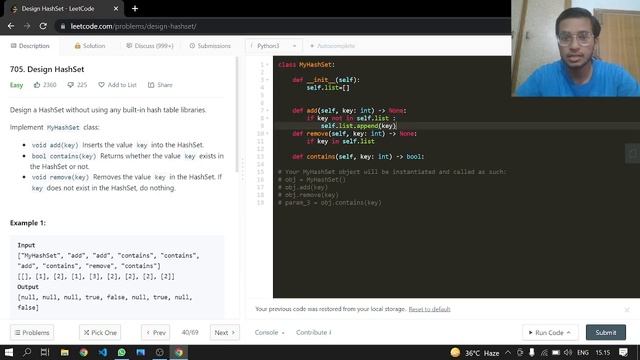640x360 pixels.
Task: Click 'class MyHashSet:' line in editor
Action: tap(306, 65)
